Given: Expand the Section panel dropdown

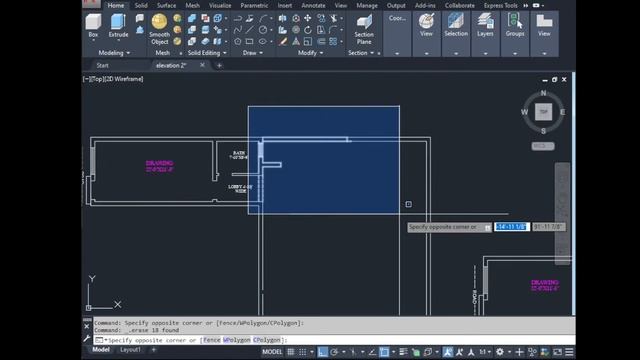Looking at the screenshot, I should 361,53.
